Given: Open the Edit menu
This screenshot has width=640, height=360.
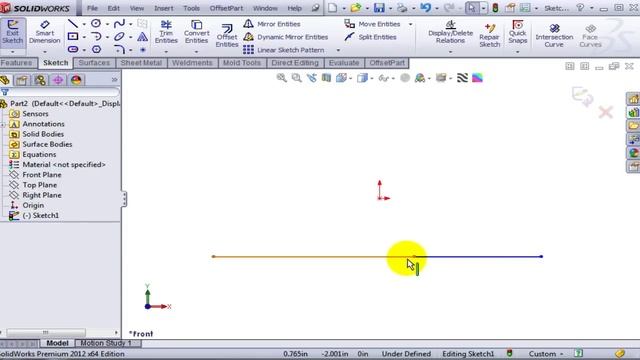Looking at the screenshot, I should tap(113, 8).
